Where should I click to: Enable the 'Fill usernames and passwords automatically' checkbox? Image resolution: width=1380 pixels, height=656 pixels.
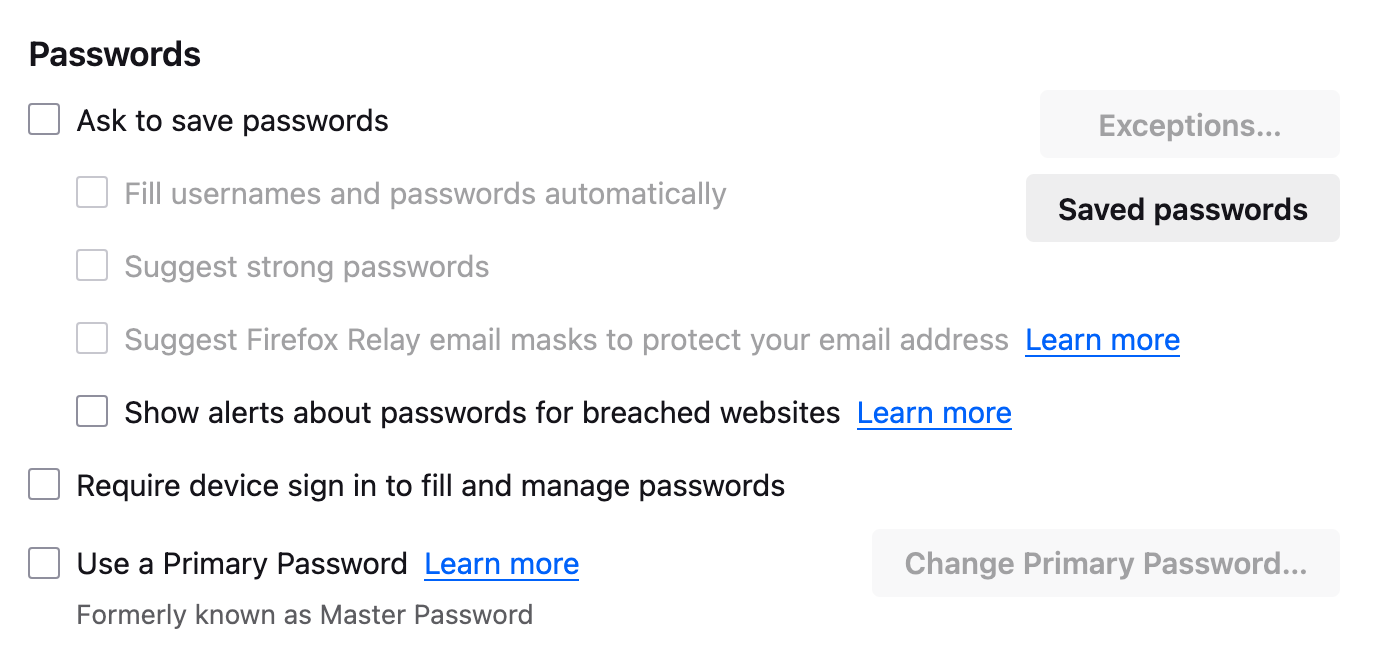pyautogui.click(x=92, y=193)
